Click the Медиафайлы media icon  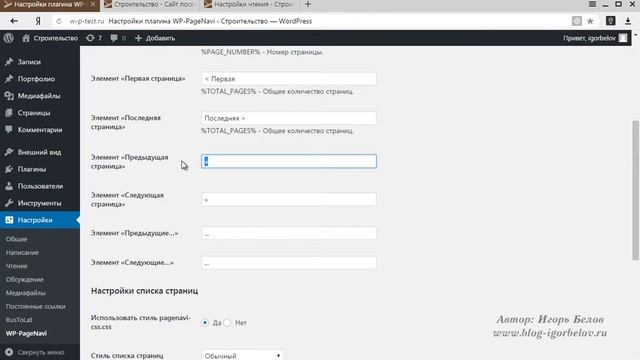point(9,96)
